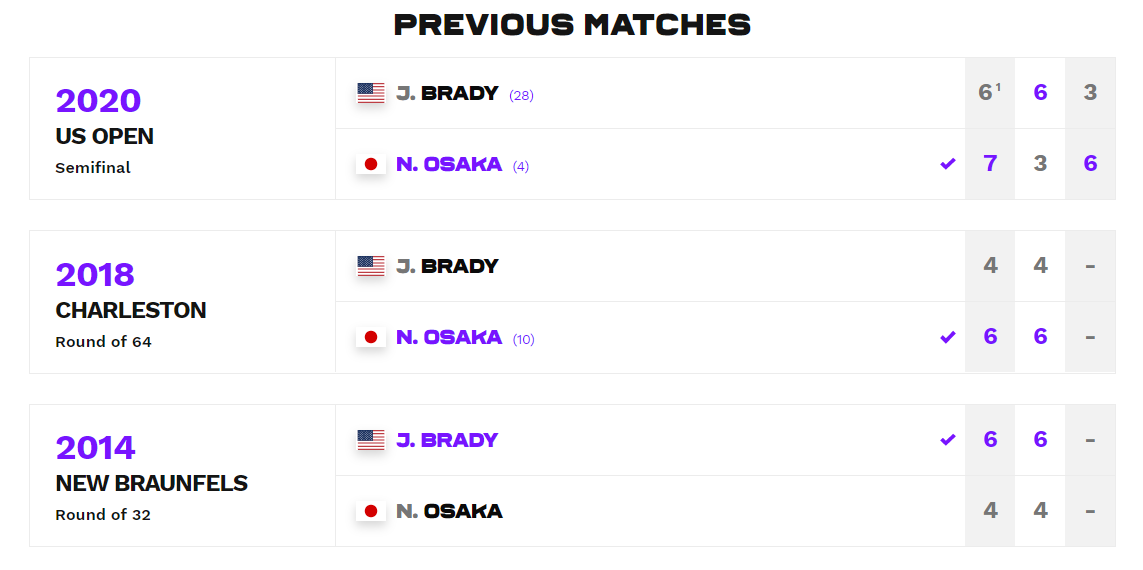Open N. Osaka's player name in the 2020 match
1143x570 pixels.
449,164
